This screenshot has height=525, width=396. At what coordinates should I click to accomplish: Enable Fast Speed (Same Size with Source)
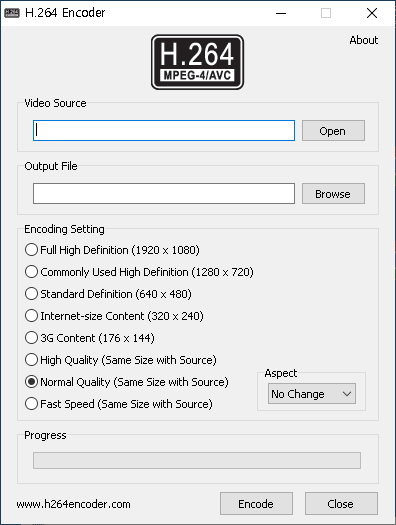click(x=118, y=403)
